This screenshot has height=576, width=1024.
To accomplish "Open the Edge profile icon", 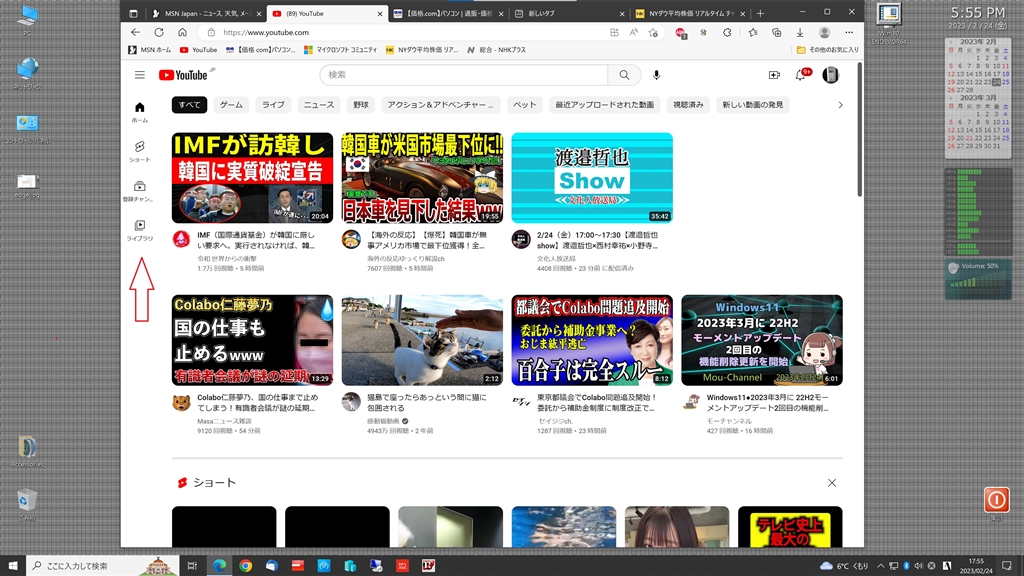I will coord(824,32).
